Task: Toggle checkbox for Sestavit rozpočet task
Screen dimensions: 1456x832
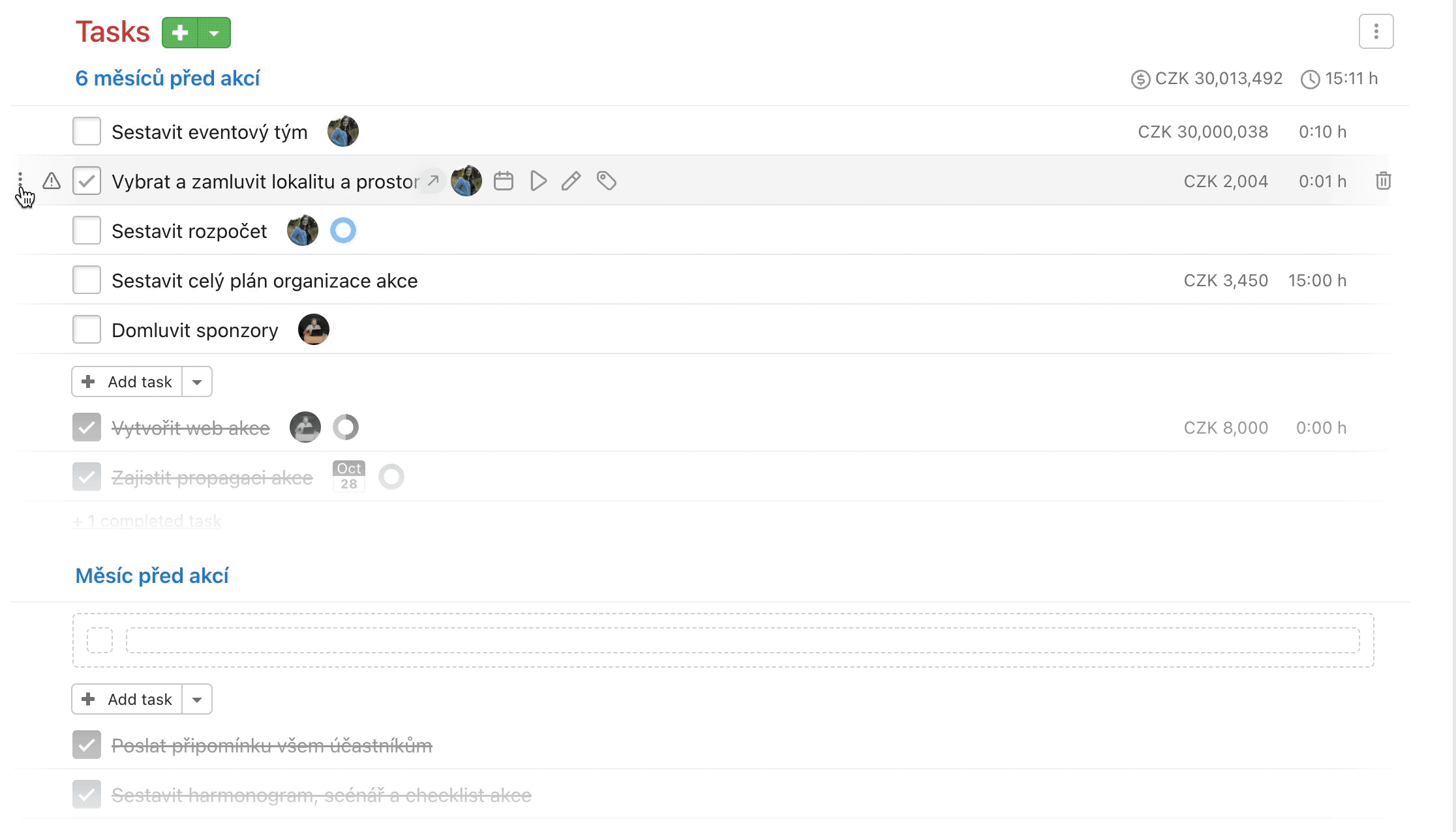Action: pos(86,230)
